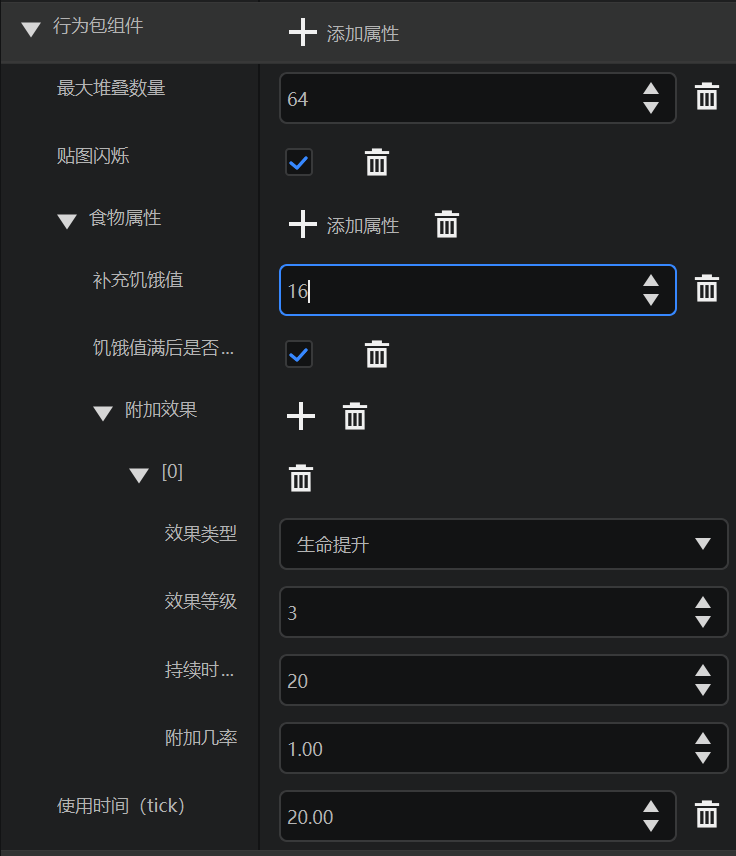Open the 效果类型 dropdown showing 生命提升
The height and width of the screenshot is (856, 736).
[503, 544]
